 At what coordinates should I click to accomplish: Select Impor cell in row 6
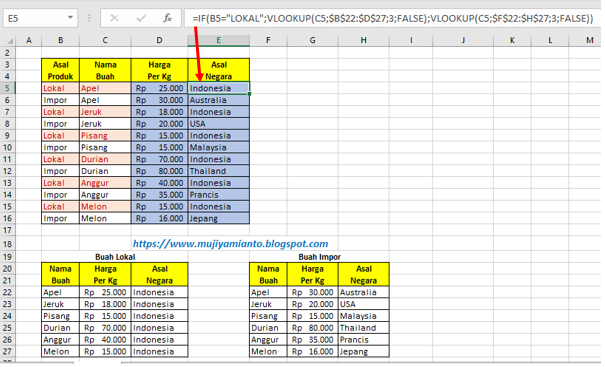(61, 100)
